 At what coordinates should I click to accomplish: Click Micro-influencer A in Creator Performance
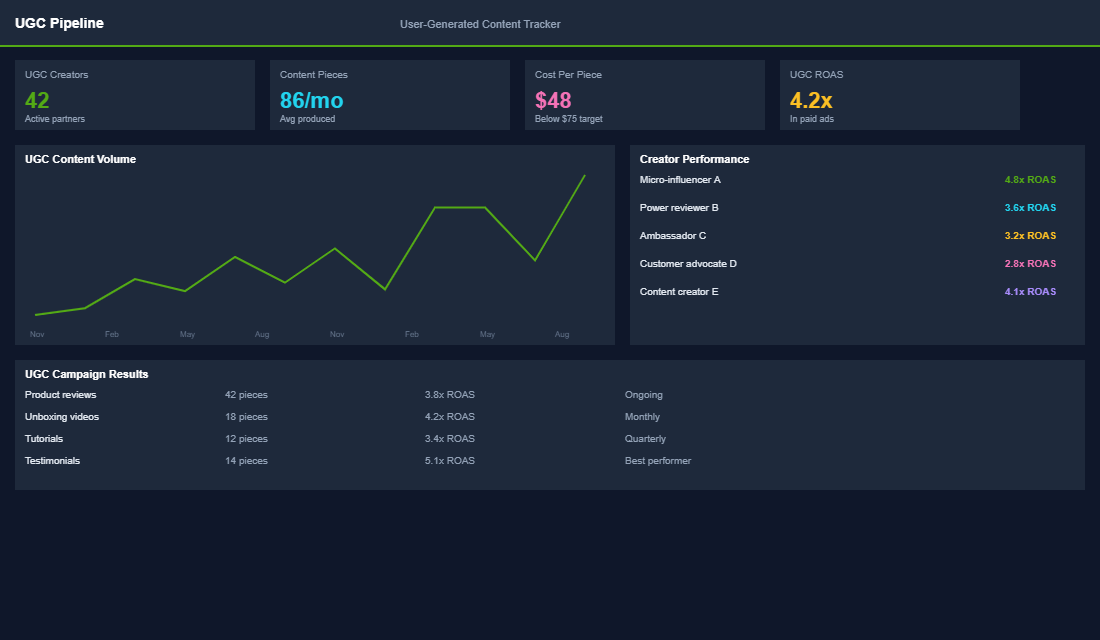(x=680, y=180)
